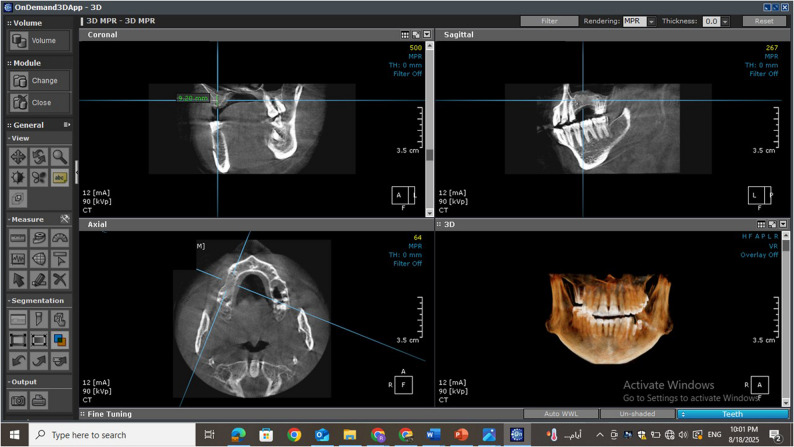Screen dimensions: 794x447
Task: Click the Undo arrow in Segmentation
Action: (x=18, y=361)
